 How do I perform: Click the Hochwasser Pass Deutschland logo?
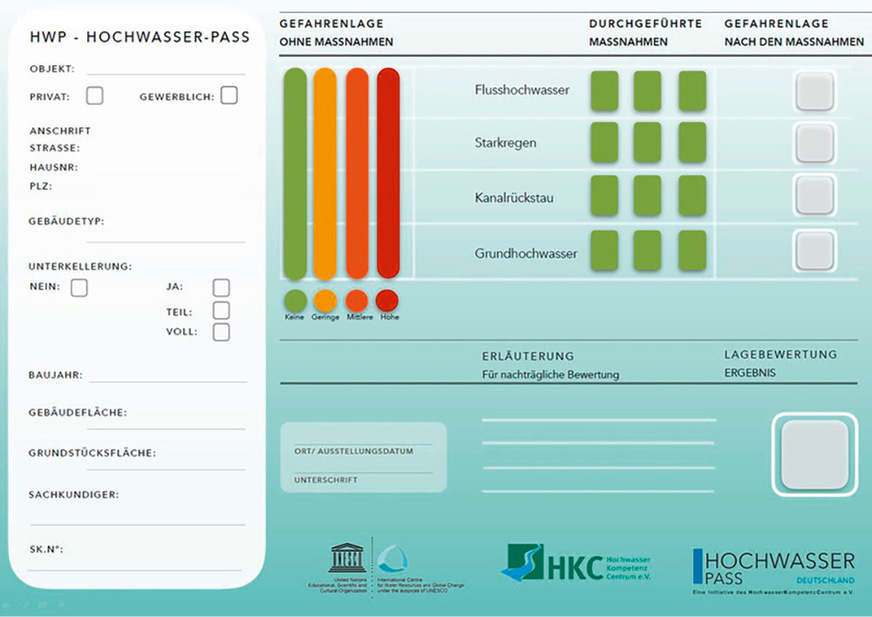click(773, 568)
